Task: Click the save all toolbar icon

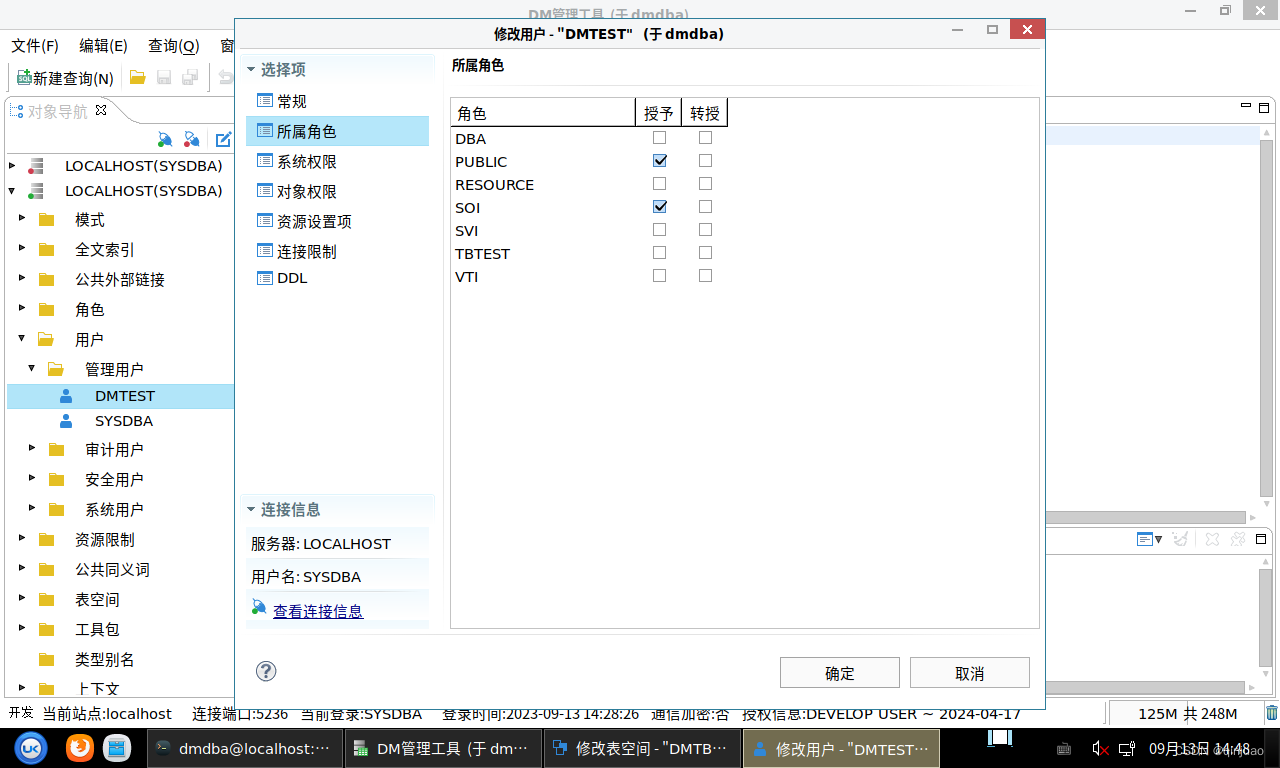Action: tap(190, 77)
